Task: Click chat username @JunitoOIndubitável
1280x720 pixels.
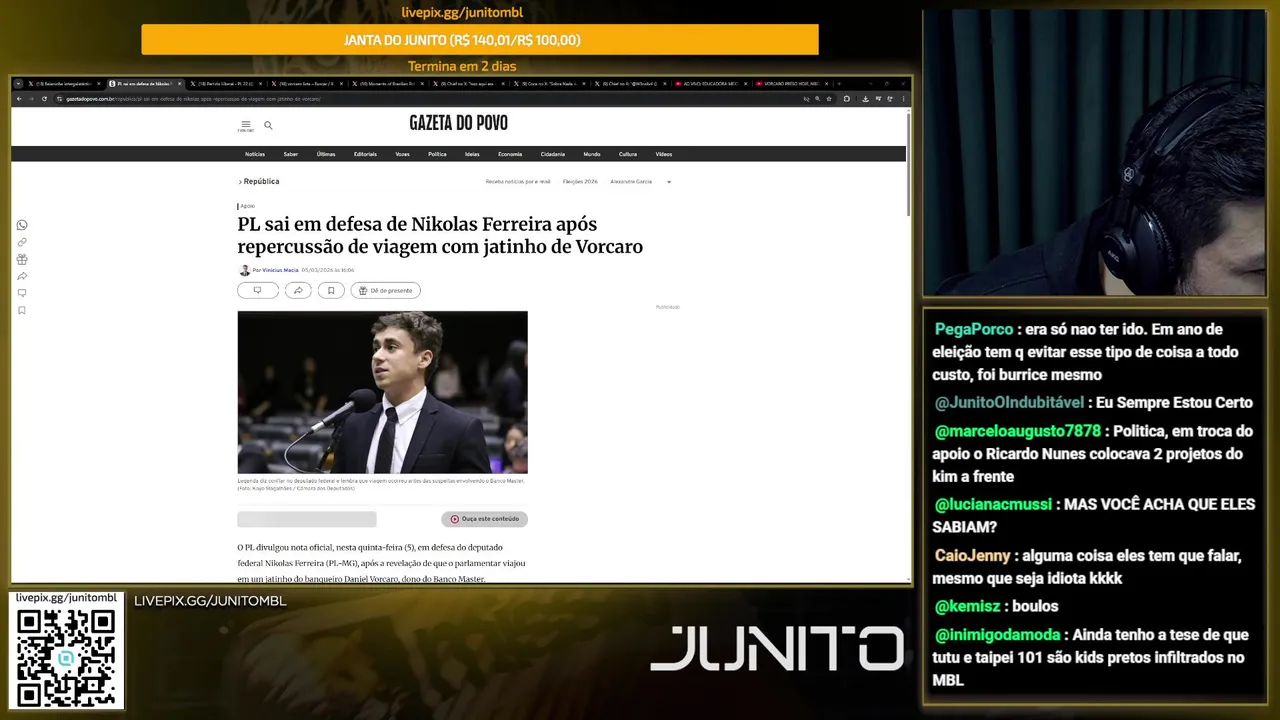Action: point(1009,402)
